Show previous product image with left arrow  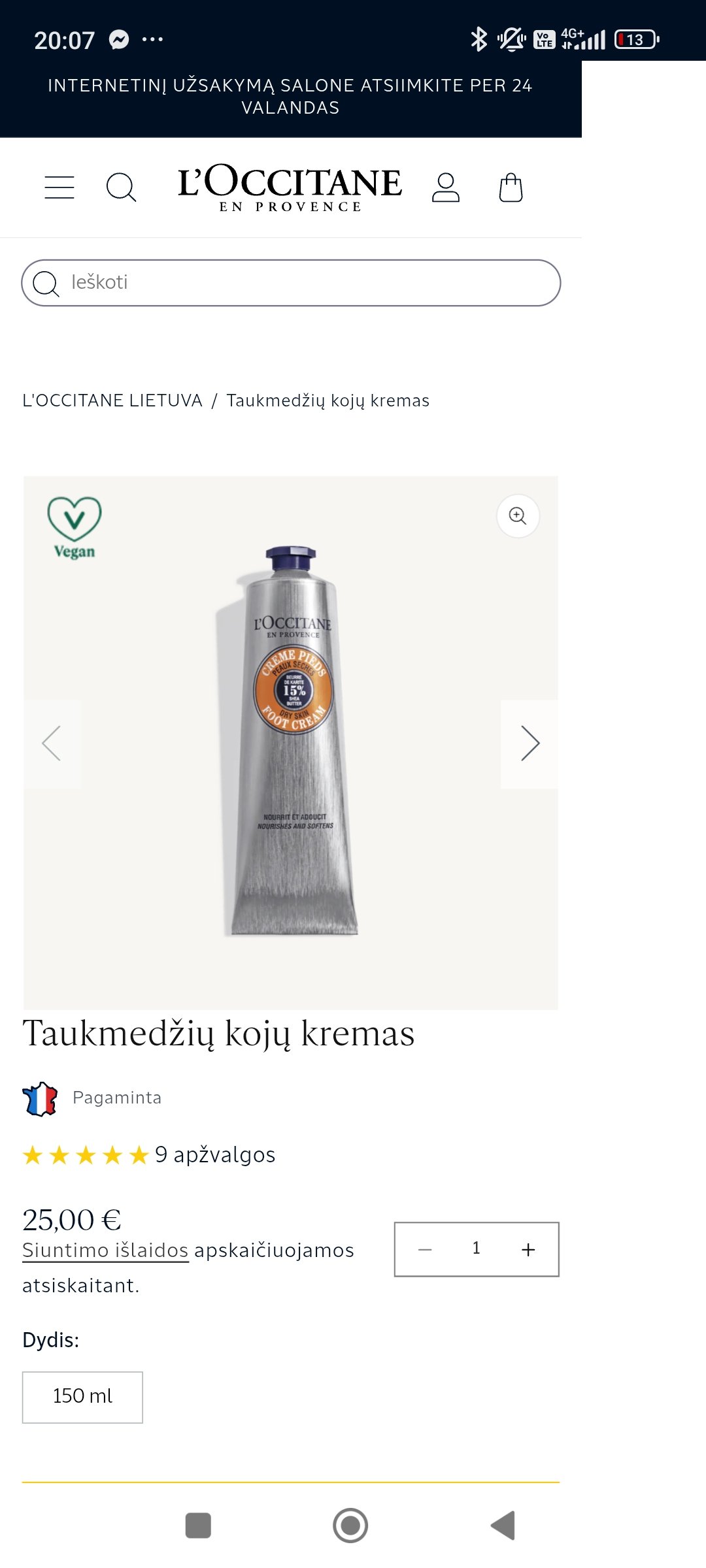(52, 743)
